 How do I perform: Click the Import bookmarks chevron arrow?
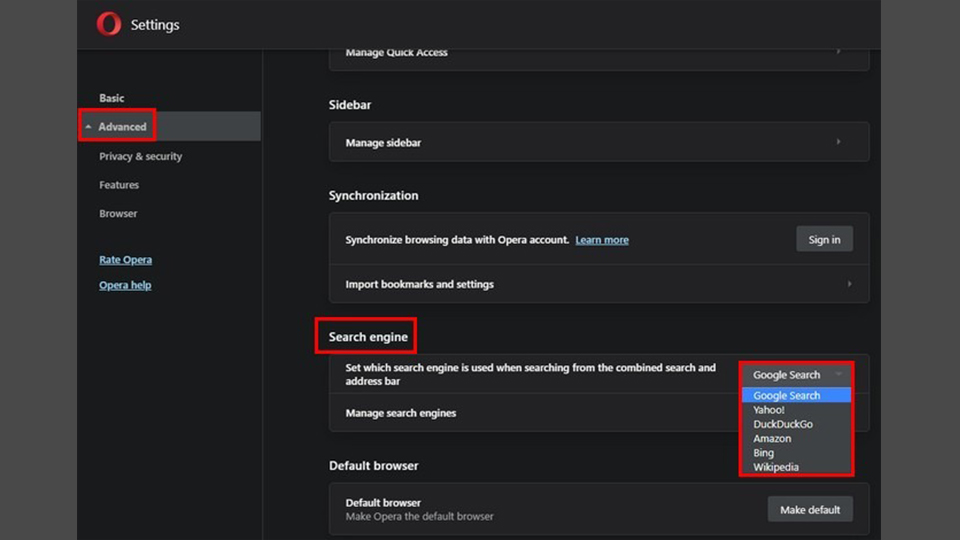coord(850,284)
